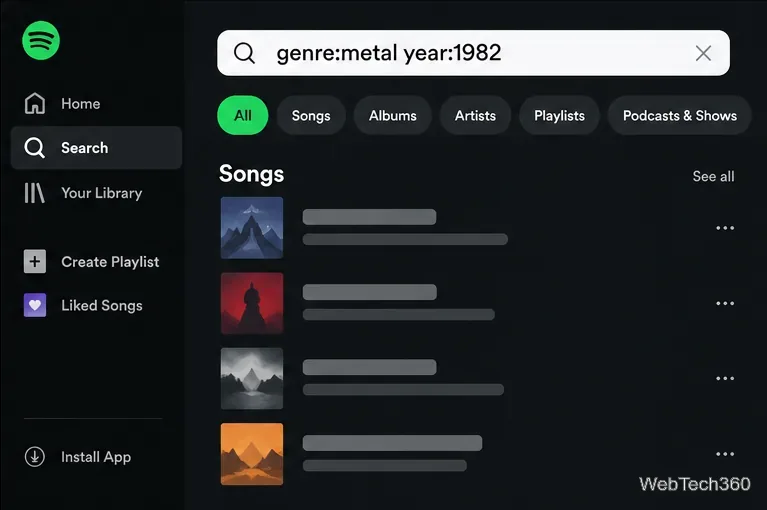Open the grey misty mountain album cover

coord(252,378)
